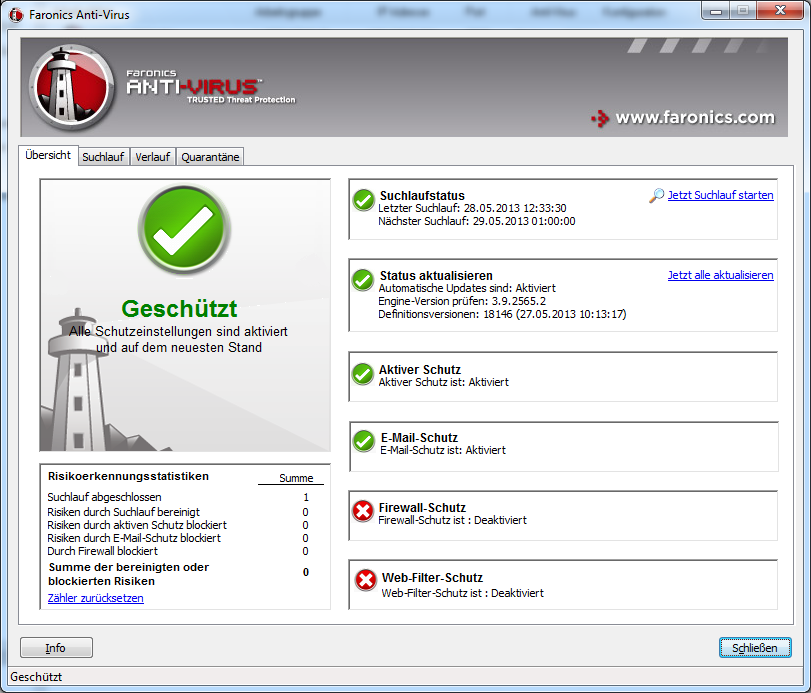Click the Faronics app icon in the title bar
Image resolution: width=811 pixels, height=693 pixels.
[16, 14]
